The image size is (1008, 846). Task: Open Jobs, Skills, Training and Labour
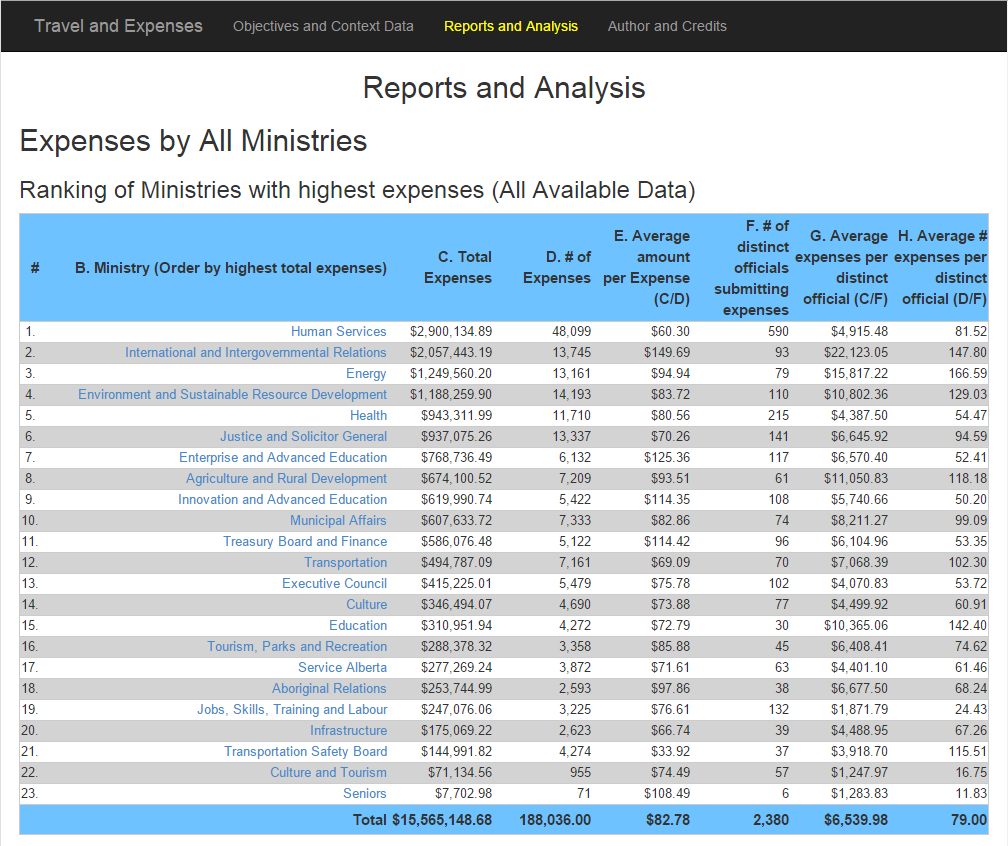coord(292,710)
